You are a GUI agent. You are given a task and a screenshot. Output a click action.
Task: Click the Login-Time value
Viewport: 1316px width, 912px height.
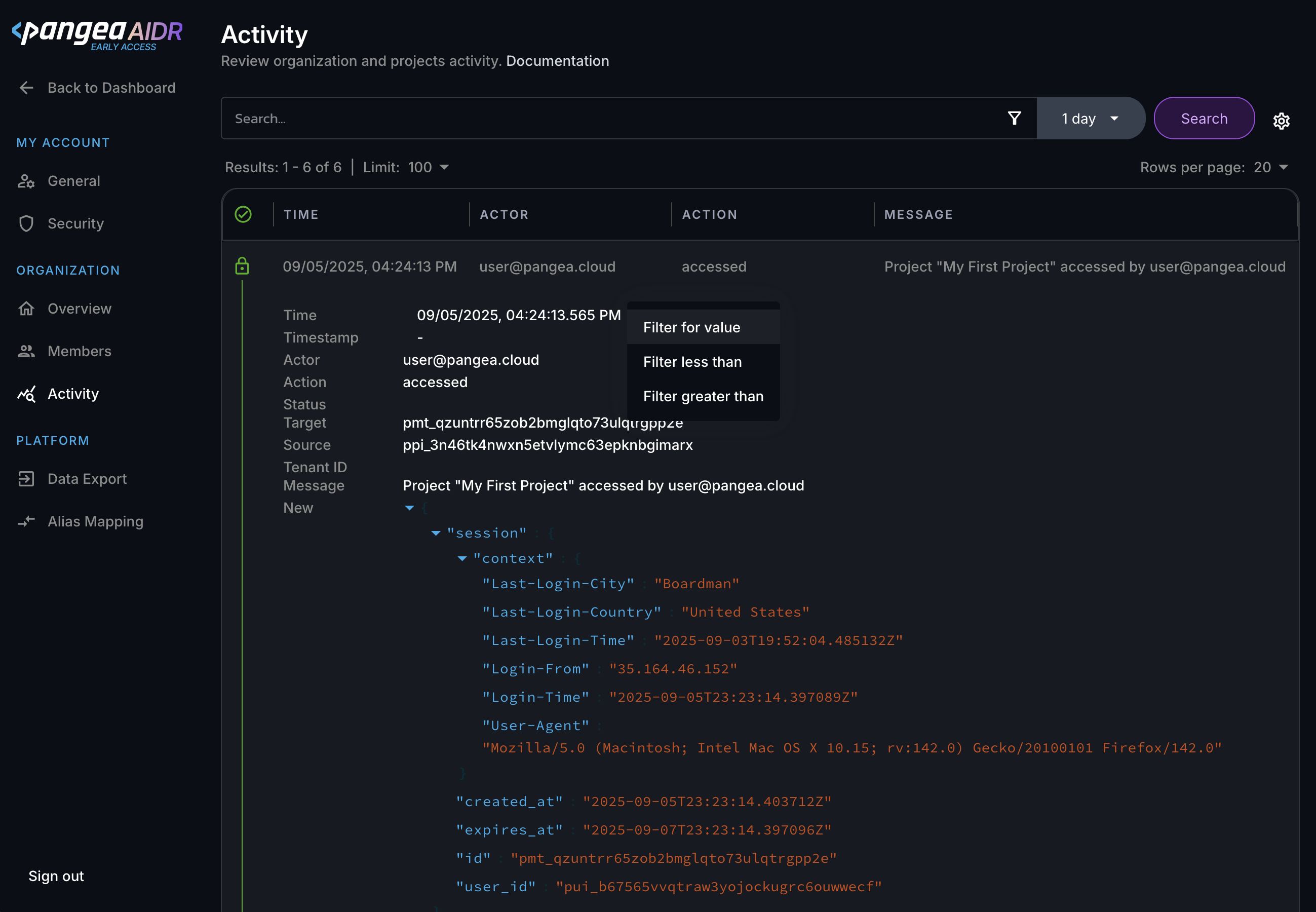pos(733,697)
